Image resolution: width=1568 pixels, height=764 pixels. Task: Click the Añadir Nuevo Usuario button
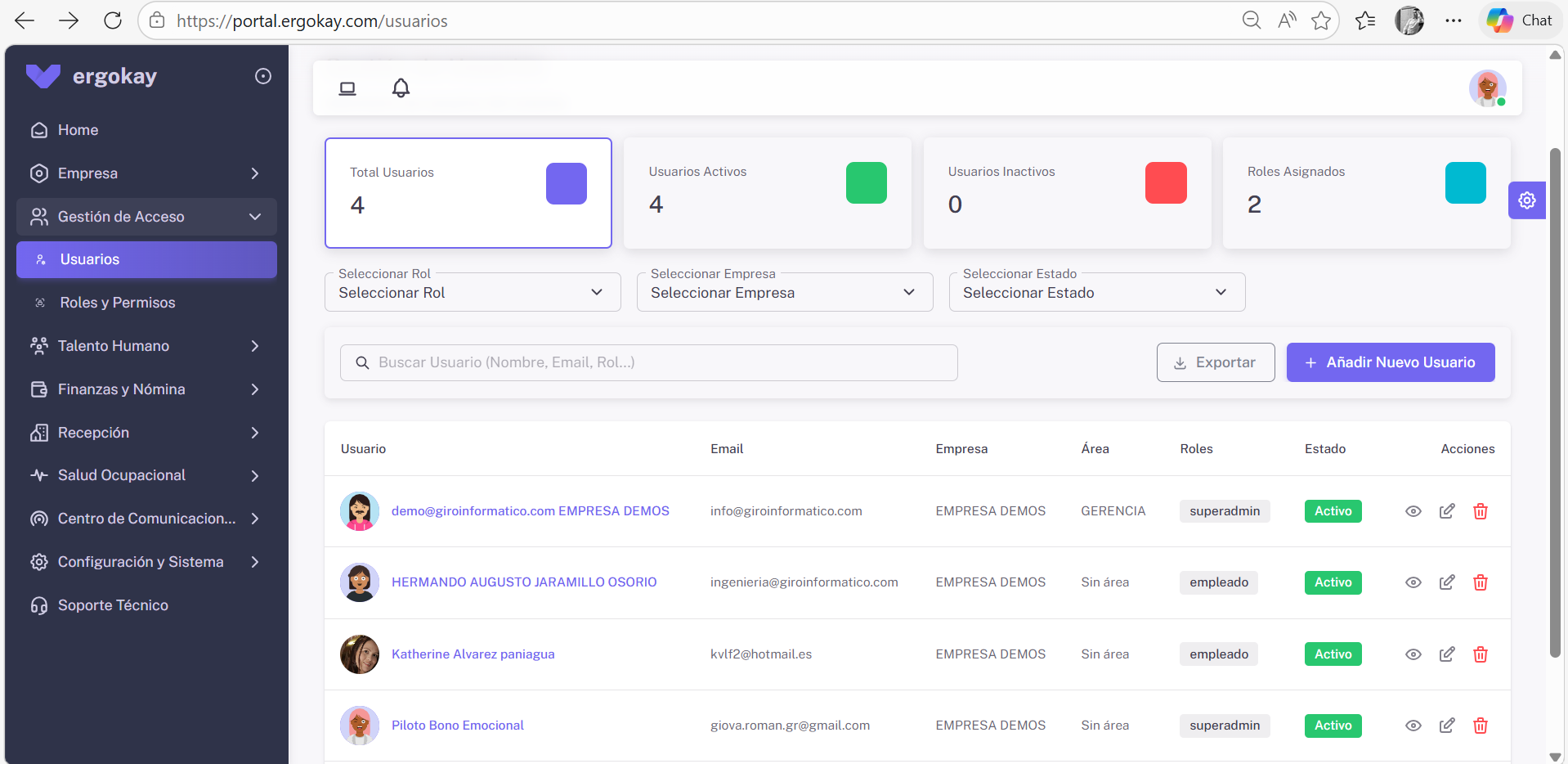(x=1391, y=362)
